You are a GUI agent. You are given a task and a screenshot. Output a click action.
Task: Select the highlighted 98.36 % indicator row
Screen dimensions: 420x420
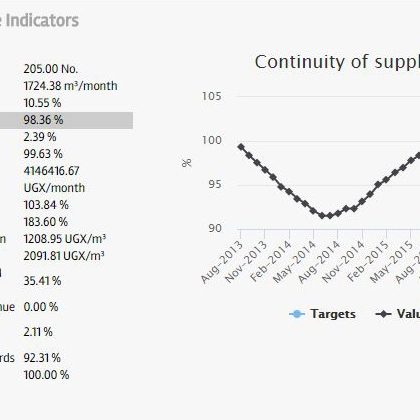click(x=66, y=120)
